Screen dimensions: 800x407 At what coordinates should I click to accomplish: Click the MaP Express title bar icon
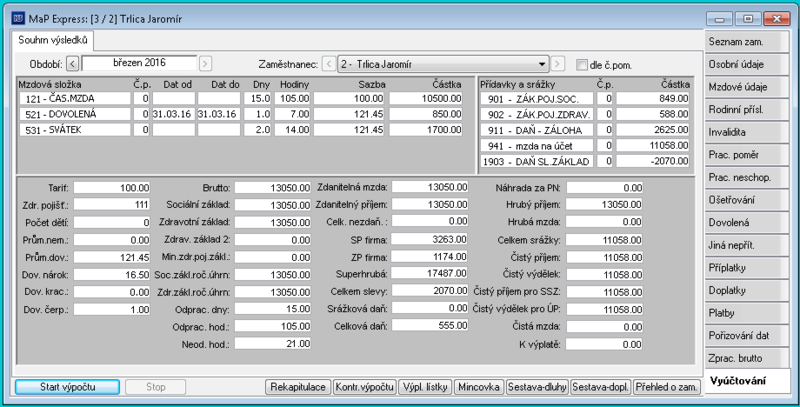pyautogui.click(x=18, y=19)
